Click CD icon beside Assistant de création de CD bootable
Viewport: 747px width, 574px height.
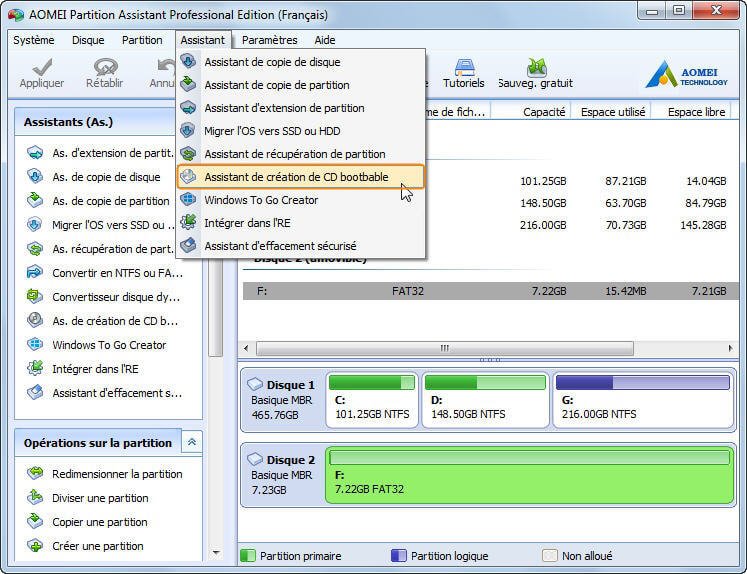click(x=188, y=176)
